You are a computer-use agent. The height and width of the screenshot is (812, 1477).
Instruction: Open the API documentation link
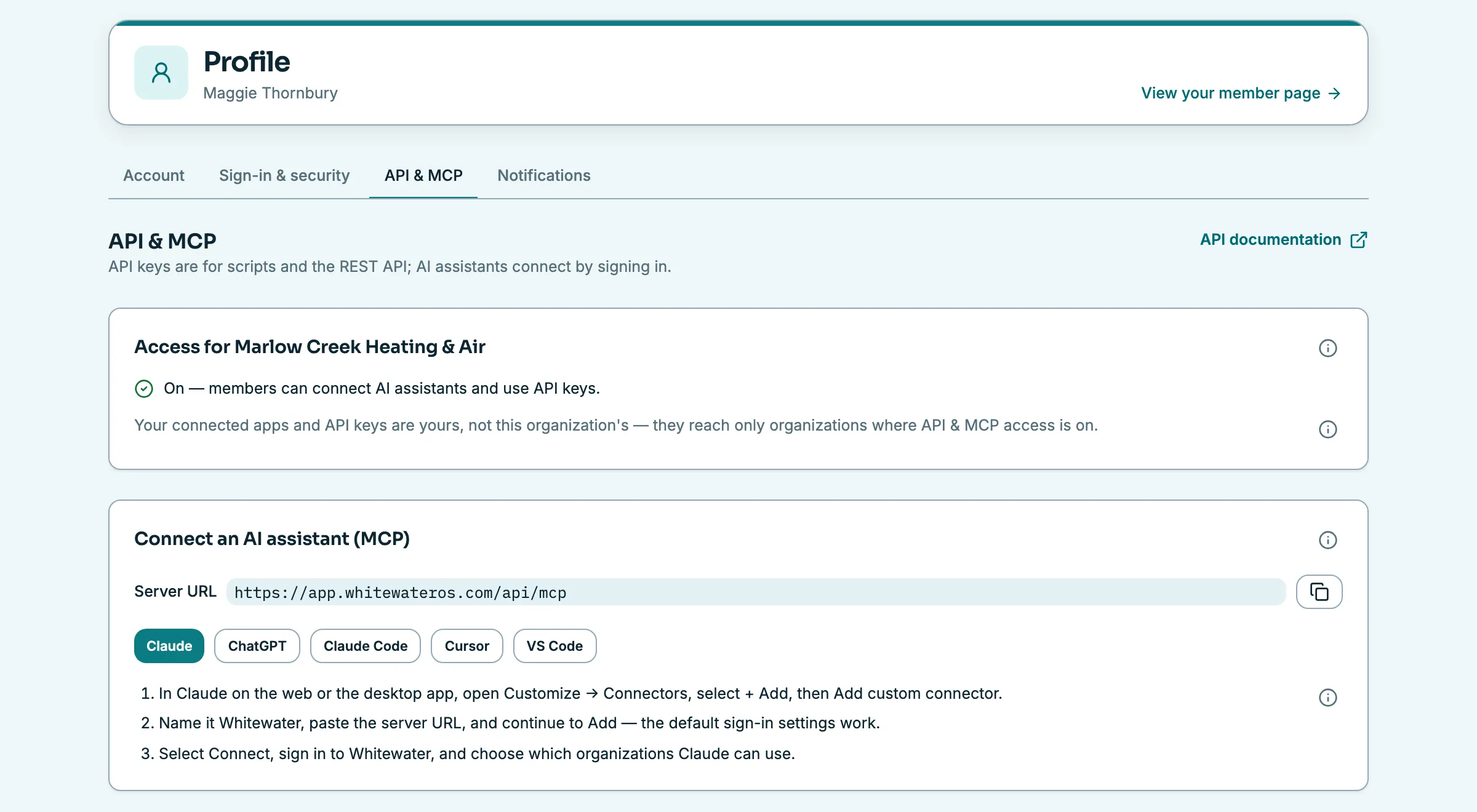1284,240
